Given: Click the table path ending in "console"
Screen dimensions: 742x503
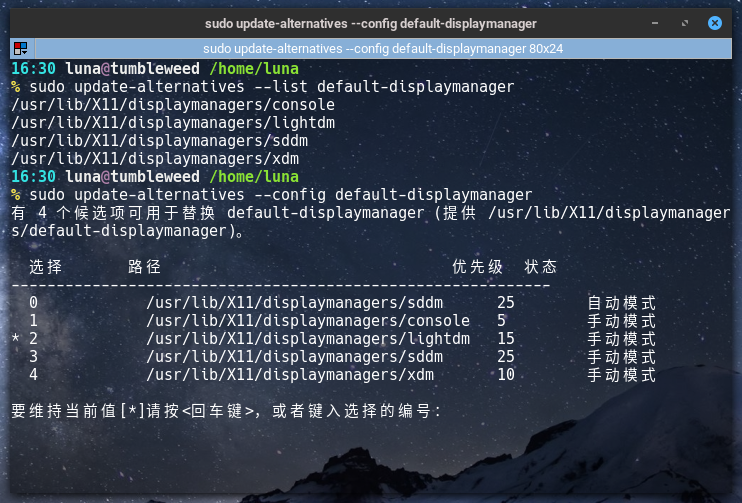Looking at the screenshot, I should point(308,320).
